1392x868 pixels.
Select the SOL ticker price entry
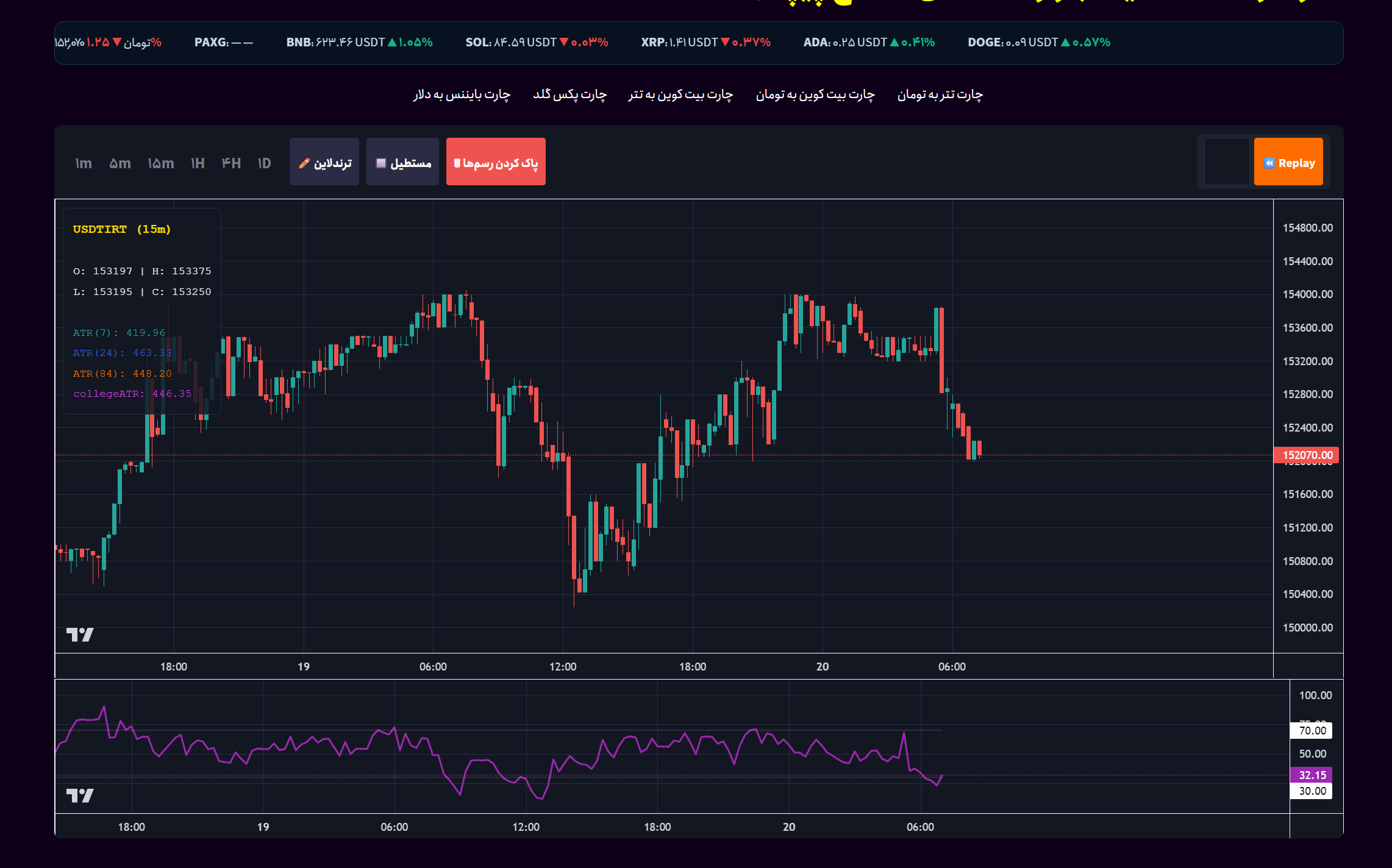(x=537, y=43)
